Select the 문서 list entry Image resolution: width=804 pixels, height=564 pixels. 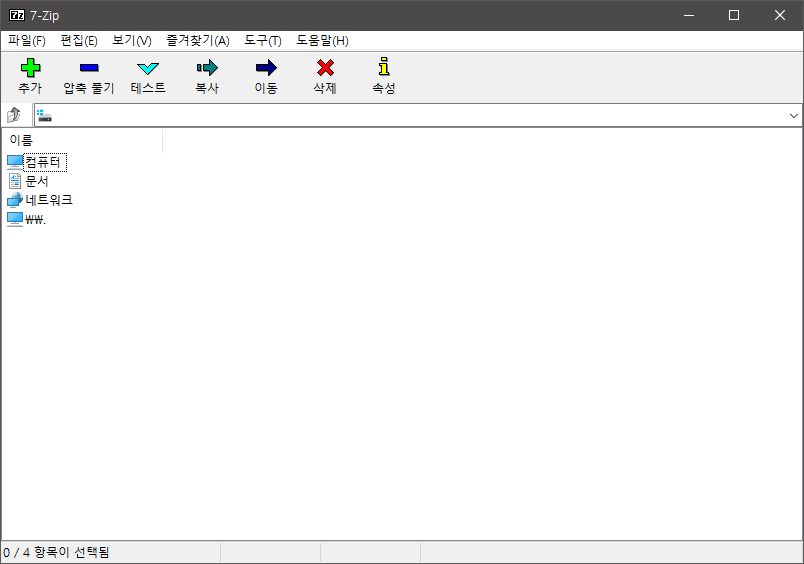pyautogui.click(x=37, y=181)
